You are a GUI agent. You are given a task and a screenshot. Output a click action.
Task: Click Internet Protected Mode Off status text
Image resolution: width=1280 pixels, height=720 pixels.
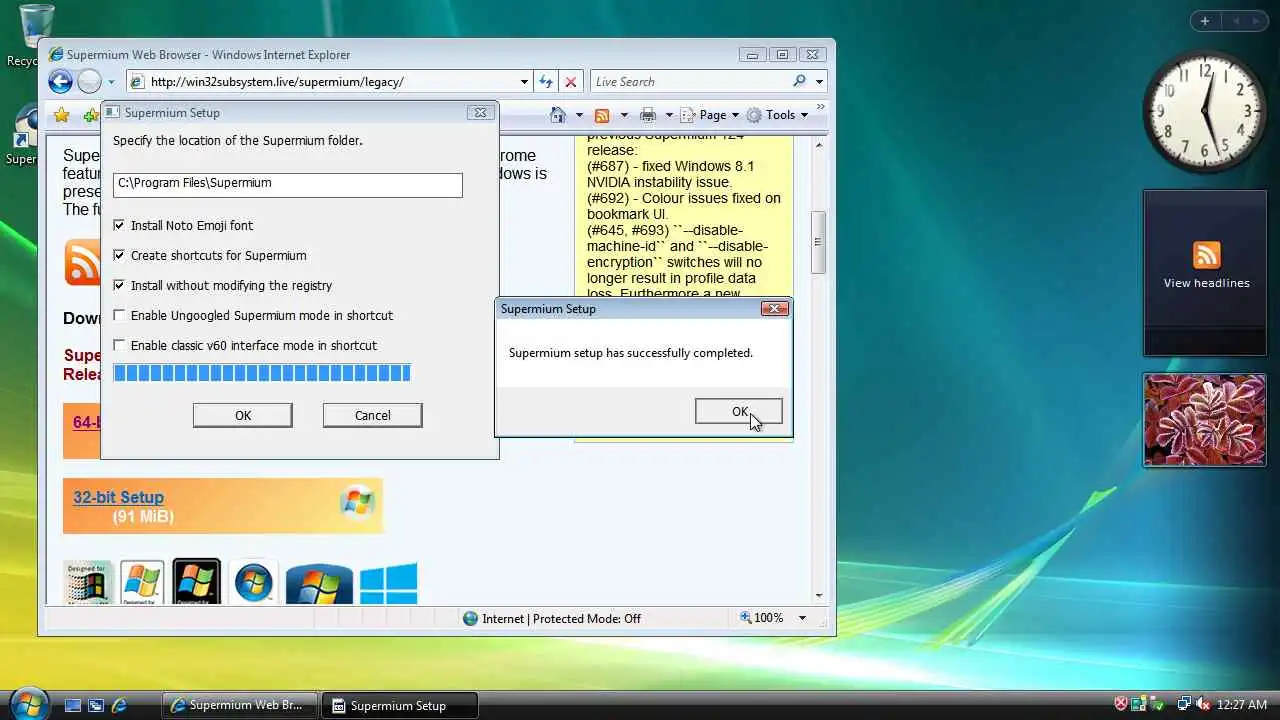coord(561,619)
